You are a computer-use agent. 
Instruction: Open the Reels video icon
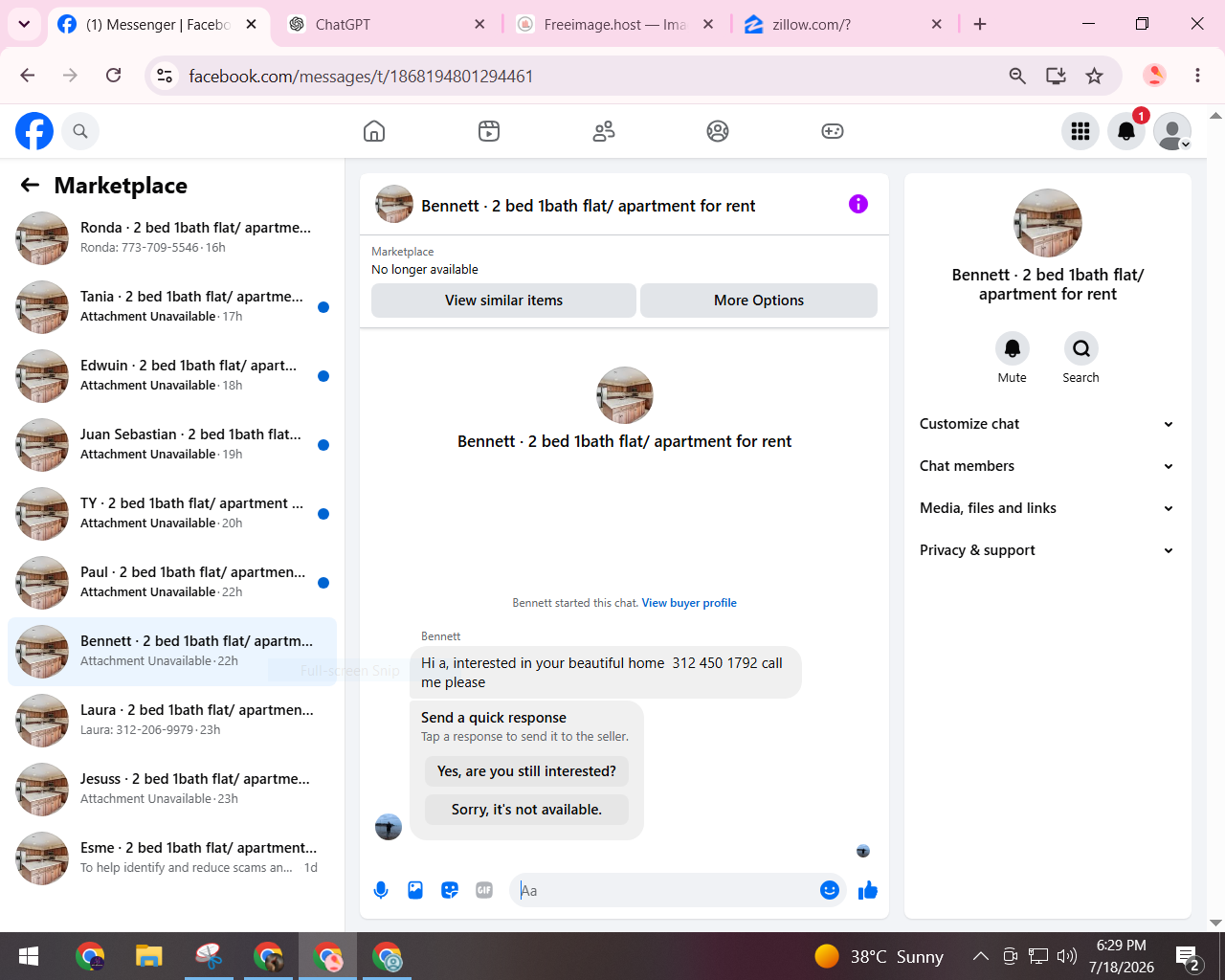tap(489, 131)
